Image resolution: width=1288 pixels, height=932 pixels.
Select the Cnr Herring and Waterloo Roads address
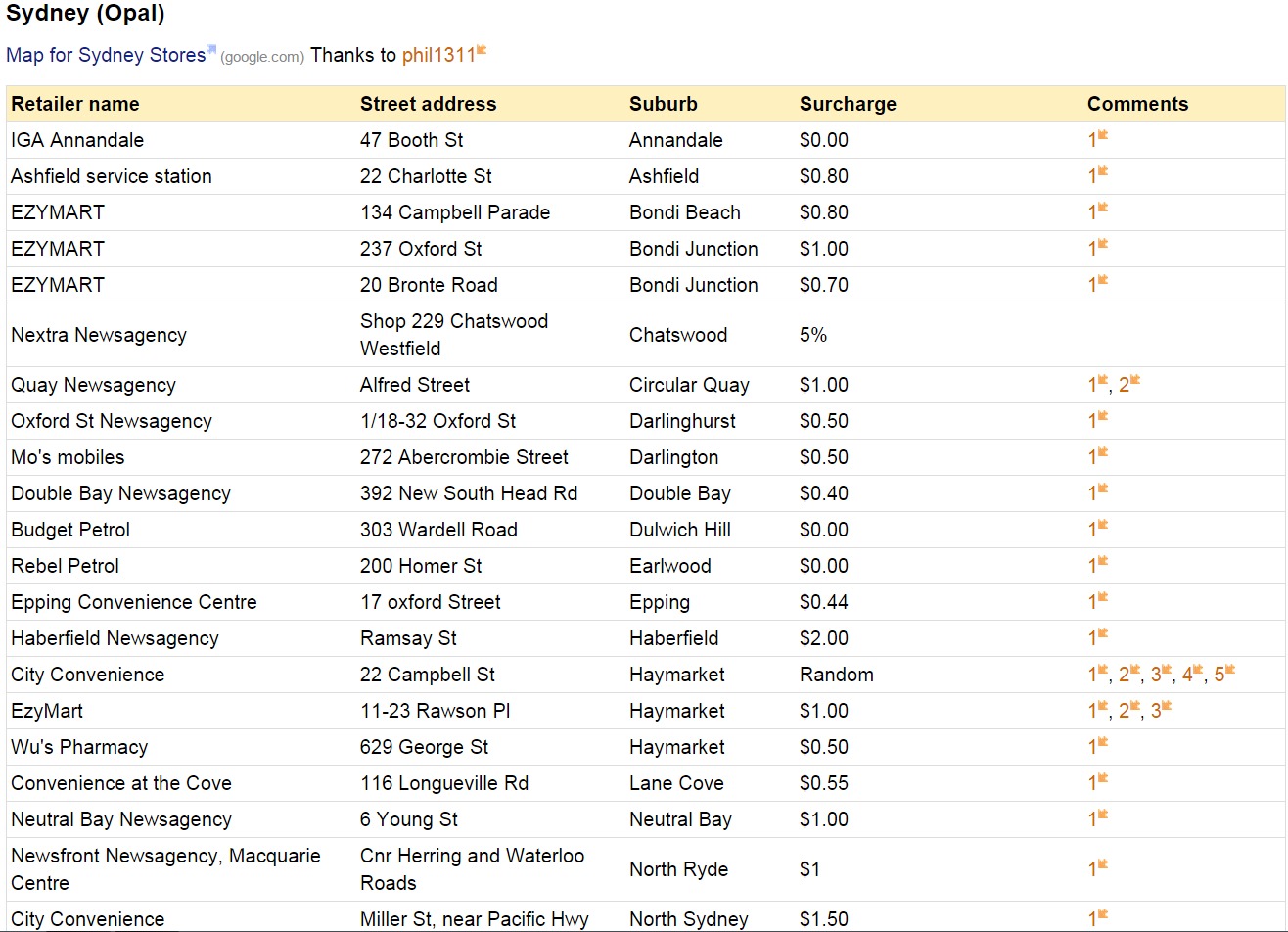(472, 869)
